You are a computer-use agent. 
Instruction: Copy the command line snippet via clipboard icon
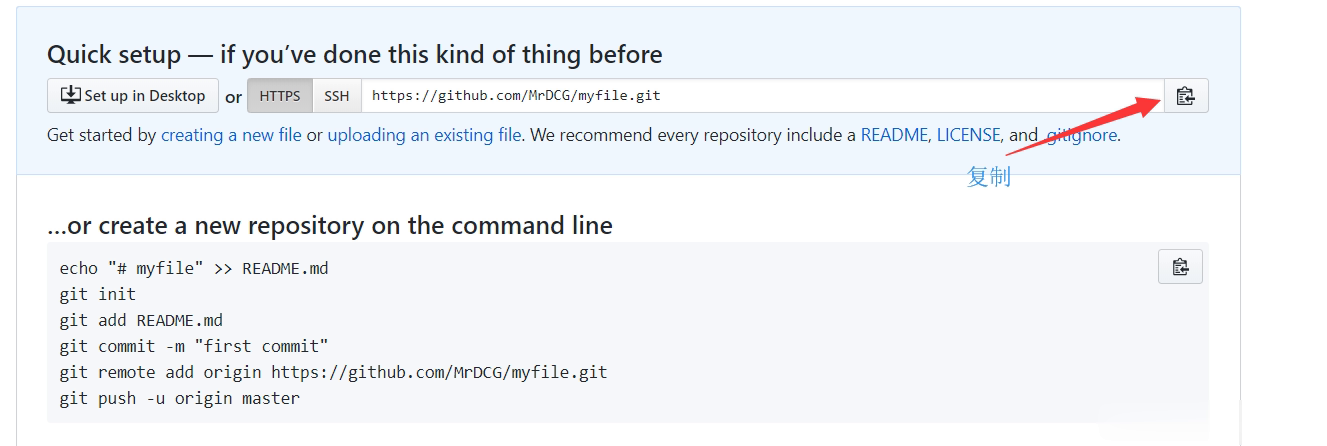(1180, 267)
